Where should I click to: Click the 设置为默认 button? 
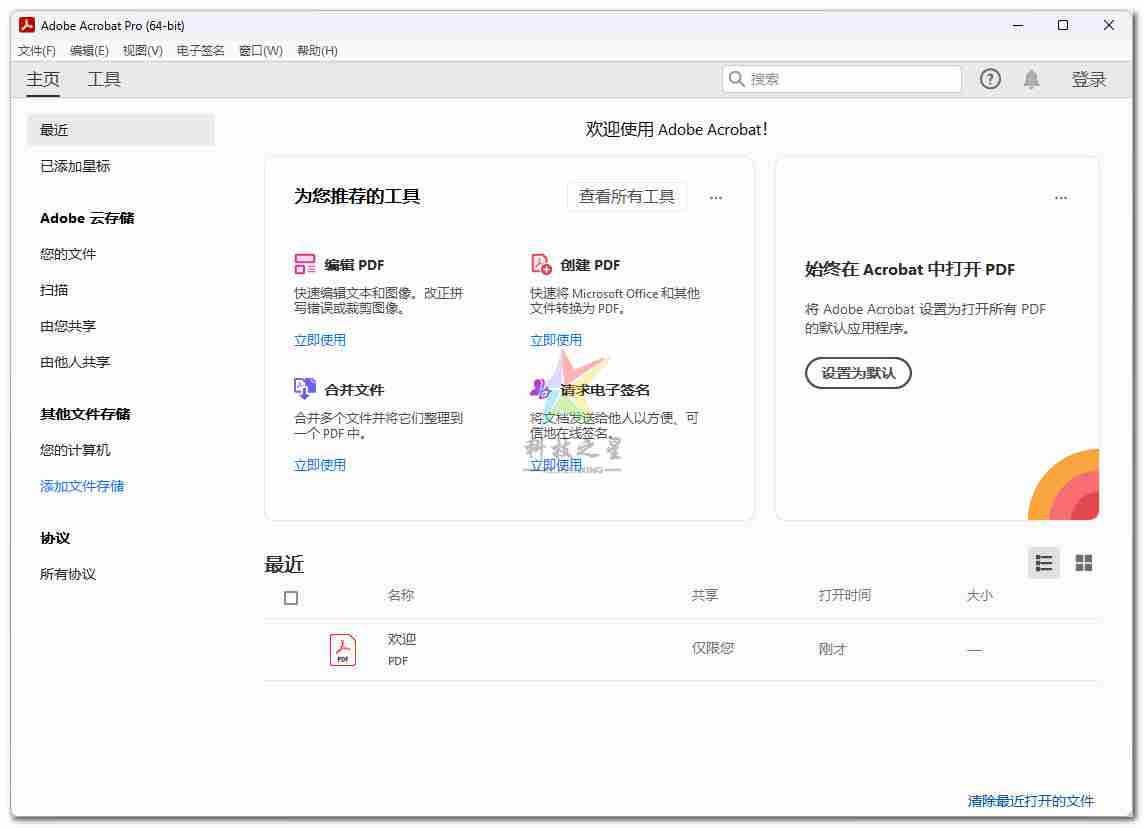[858, 373]
